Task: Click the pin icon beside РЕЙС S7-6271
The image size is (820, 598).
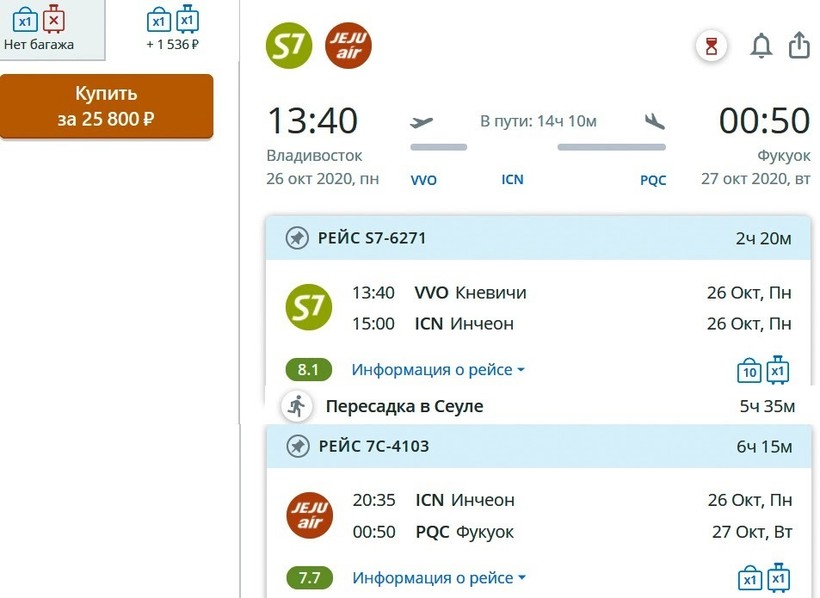Action: (297, 238)
